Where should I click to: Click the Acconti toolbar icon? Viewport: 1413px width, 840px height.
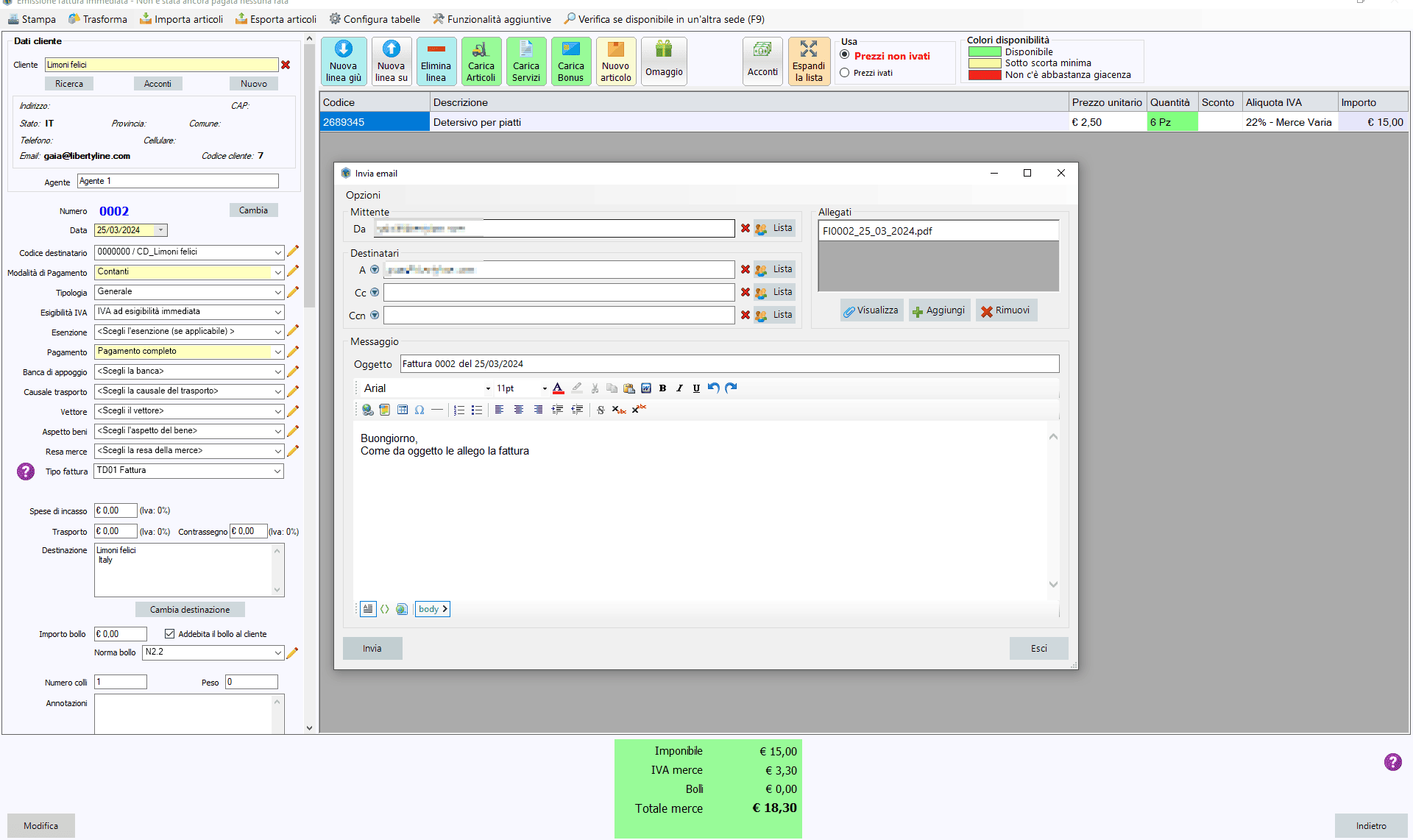[762, 61]
